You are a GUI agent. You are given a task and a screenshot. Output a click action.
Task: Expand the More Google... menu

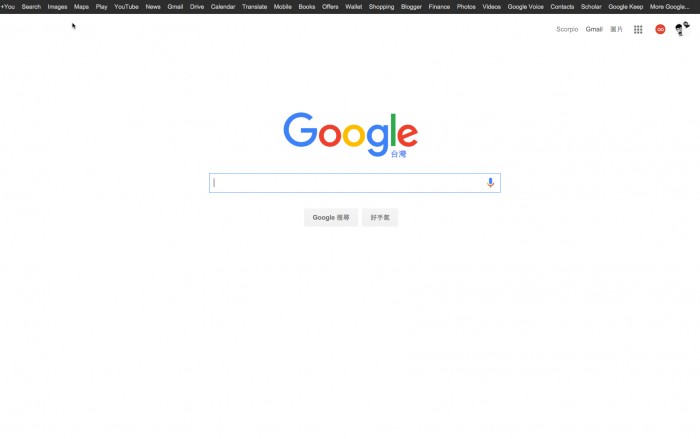pyautogui.click(x=669, y=7)
